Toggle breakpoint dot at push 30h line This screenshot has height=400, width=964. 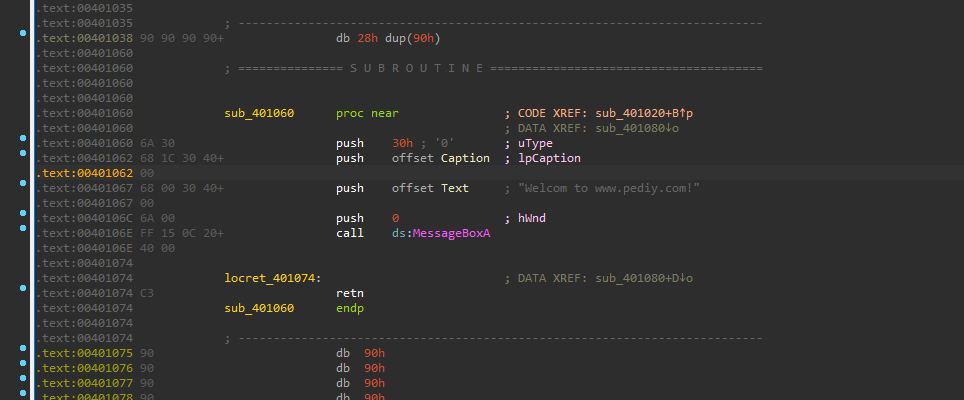coord(23,143)
